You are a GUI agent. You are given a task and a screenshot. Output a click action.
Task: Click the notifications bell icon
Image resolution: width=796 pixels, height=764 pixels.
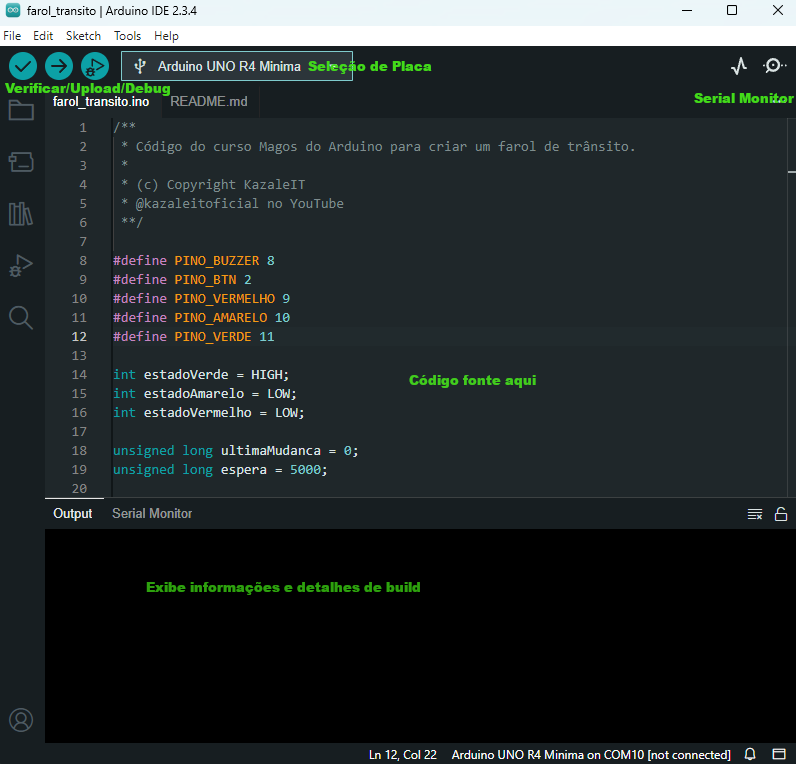coord(750,754)
